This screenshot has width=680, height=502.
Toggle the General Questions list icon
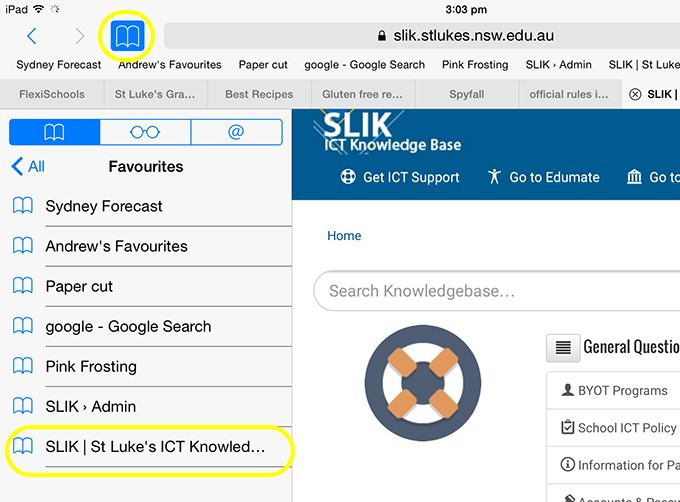coord(563,348)
